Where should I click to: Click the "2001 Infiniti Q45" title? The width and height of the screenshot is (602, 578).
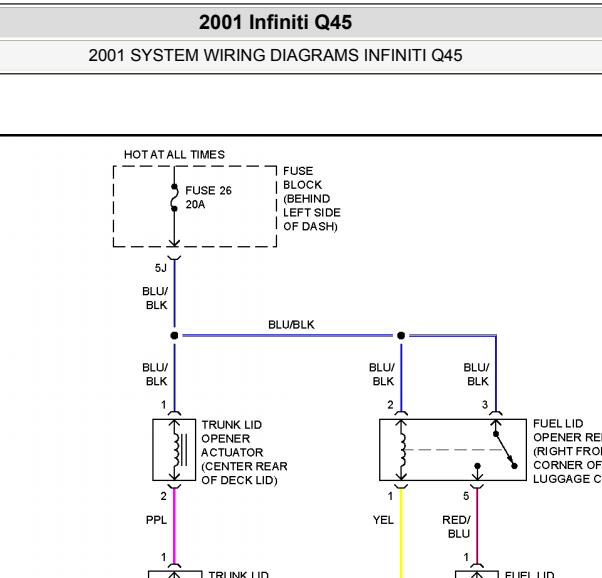point(275,22)
